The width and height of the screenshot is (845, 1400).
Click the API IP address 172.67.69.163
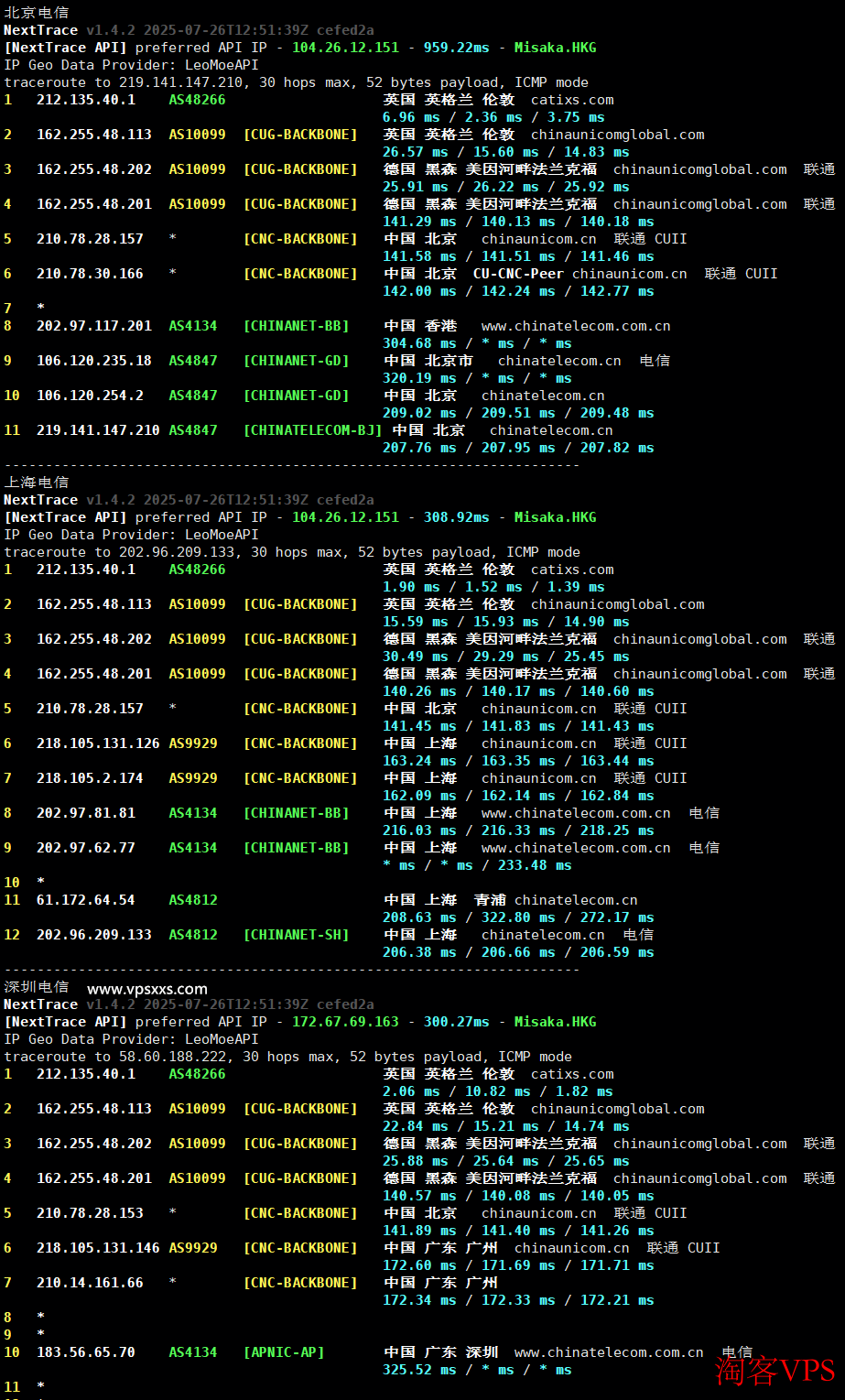point(345,1022)
